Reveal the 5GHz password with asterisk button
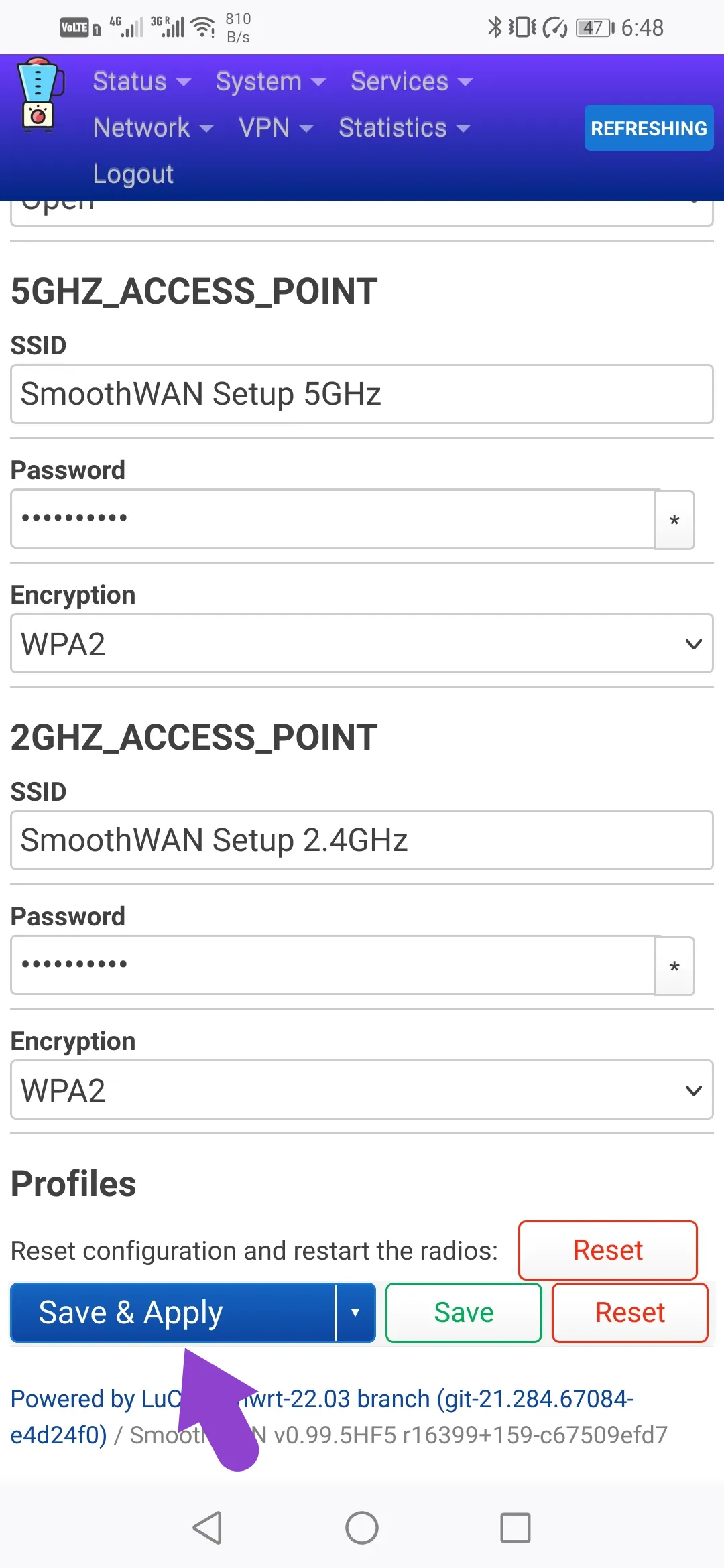 [674, 520]
